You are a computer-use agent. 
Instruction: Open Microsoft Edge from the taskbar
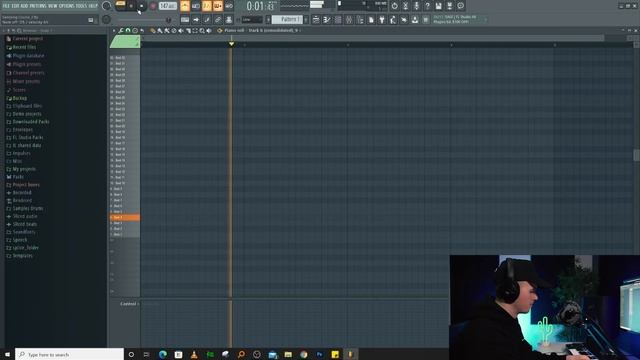click(163, 354)
